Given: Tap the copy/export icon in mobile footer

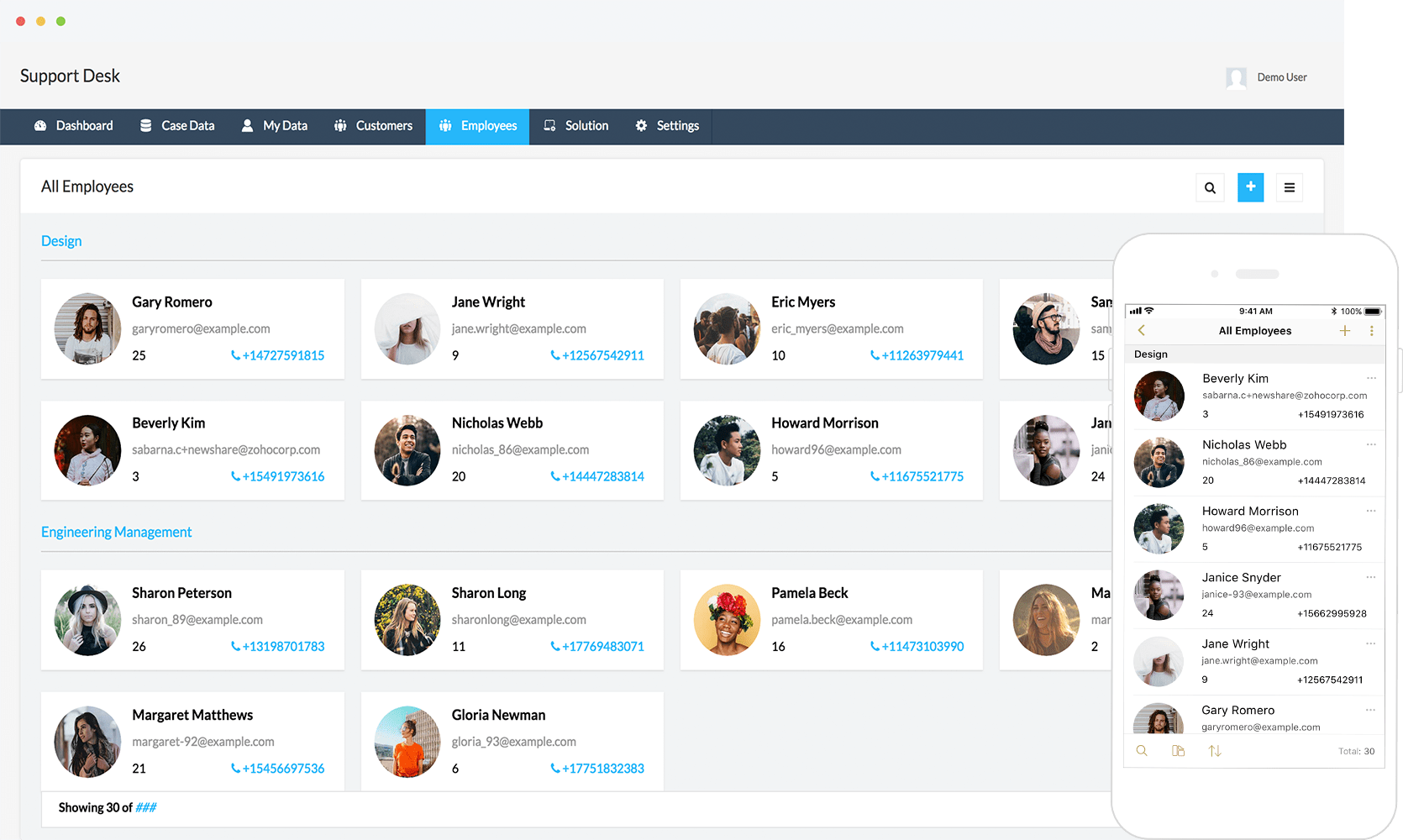Looking at the screenshot, I should tap(1179, 750).
